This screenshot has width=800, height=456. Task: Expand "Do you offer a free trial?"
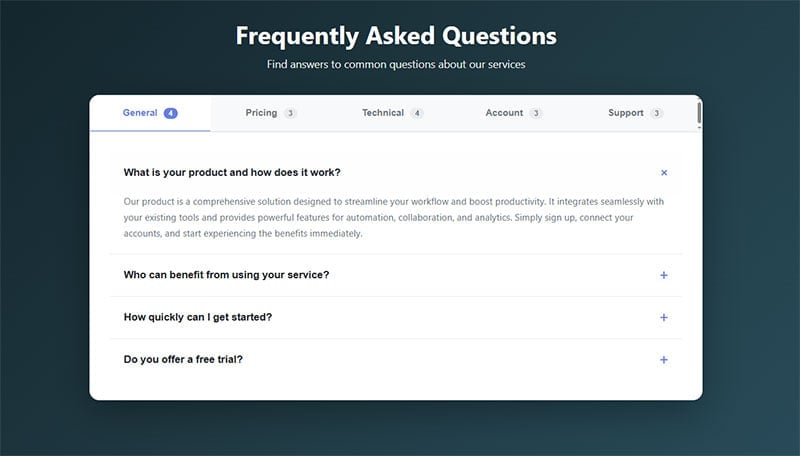click(x=183, y=360)
